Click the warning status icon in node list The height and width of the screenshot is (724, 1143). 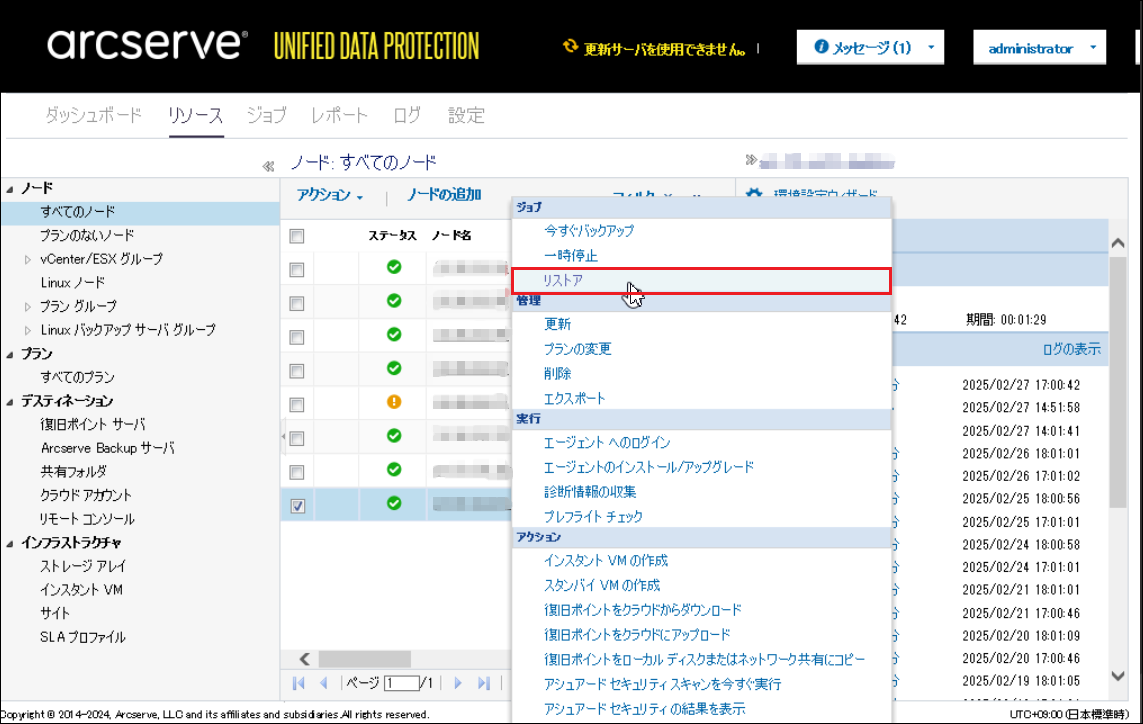[x=394, y=402]
